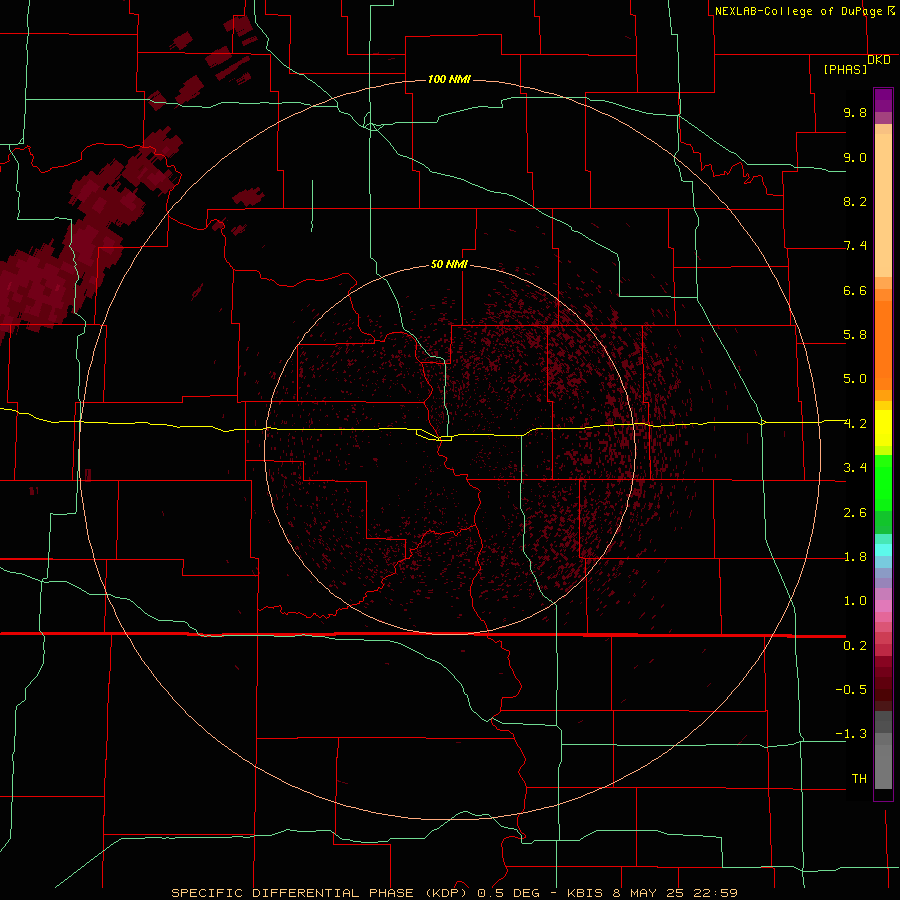Viewport: 900px width, 900px height.
Task: Pick the gray segment beside TH
Action: [883, 768]
